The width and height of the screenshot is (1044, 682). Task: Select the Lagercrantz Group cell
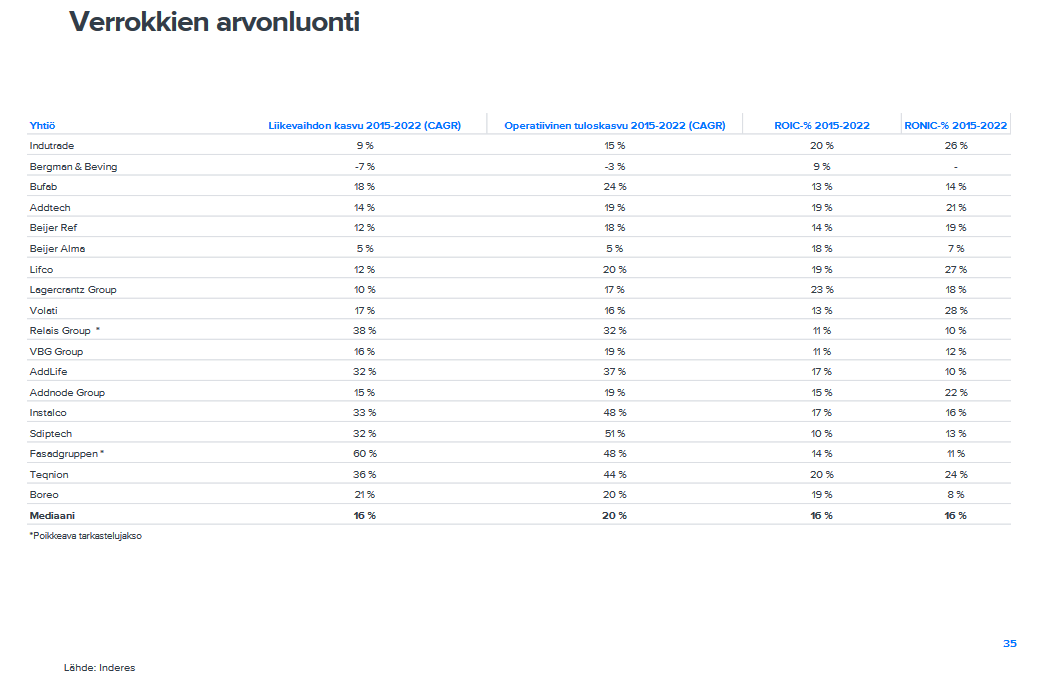pyautogui.click(x=73, y=289)
